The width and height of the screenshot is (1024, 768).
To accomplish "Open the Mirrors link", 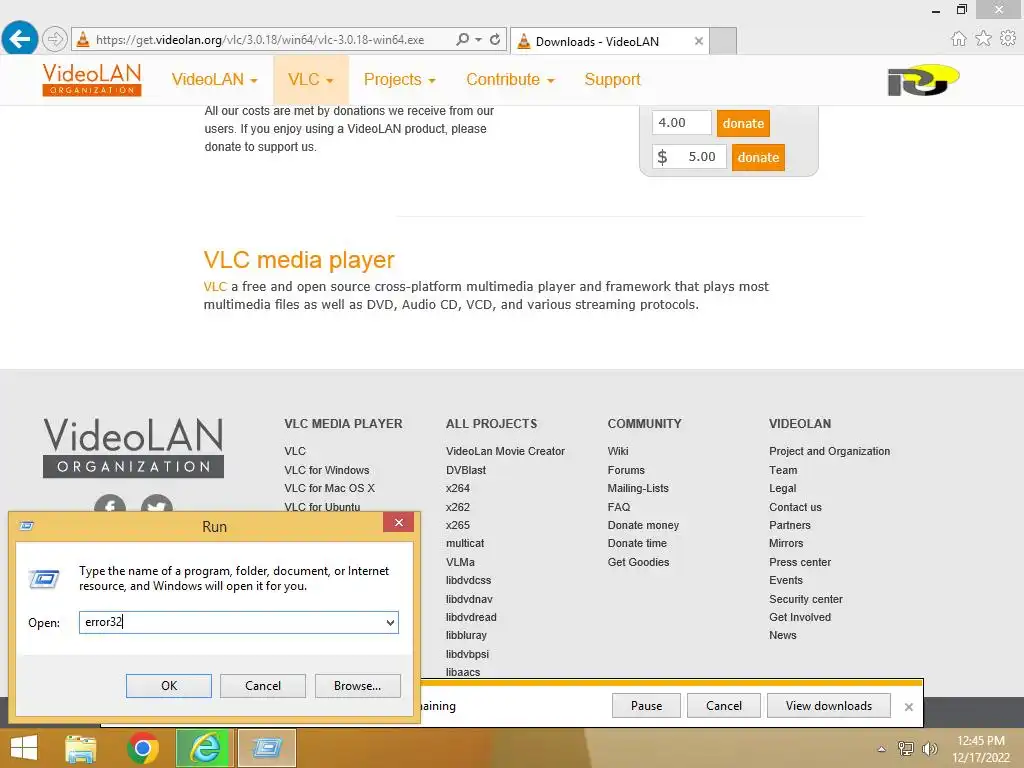I will point(786,543).
